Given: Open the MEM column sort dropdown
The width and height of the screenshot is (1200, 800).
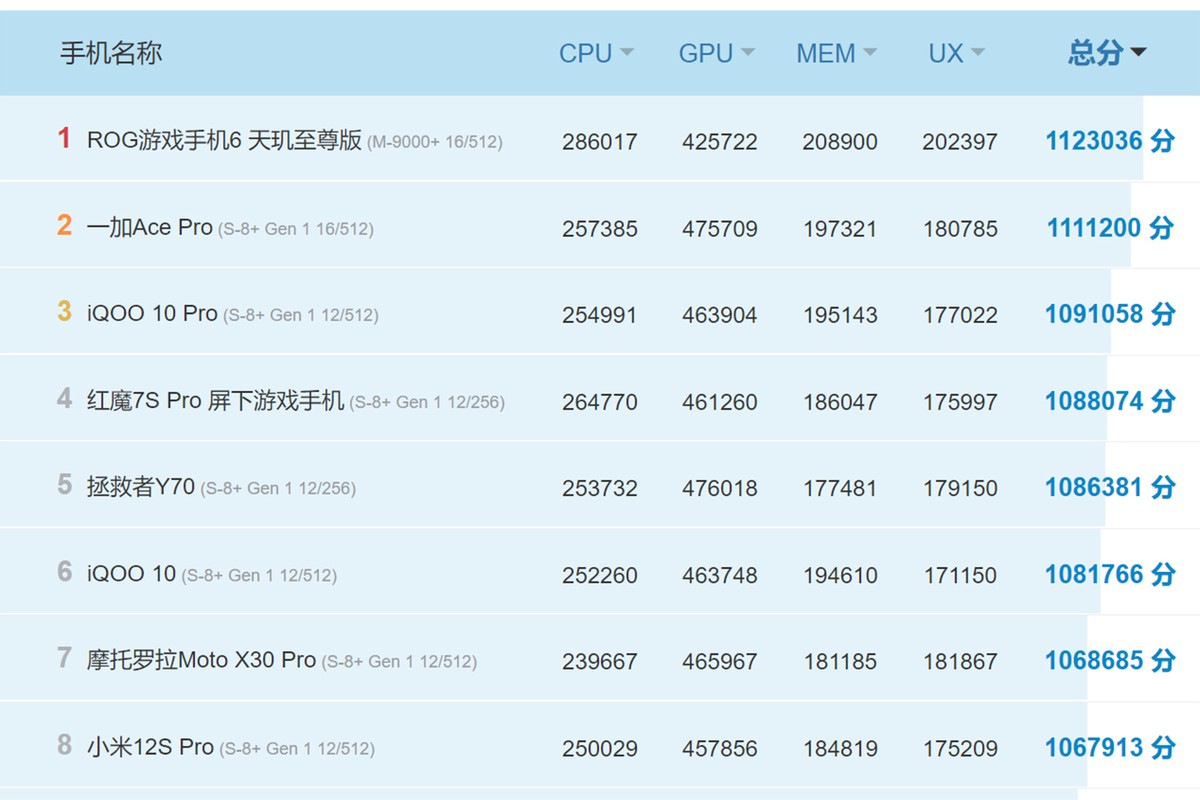Looking at the screenshot, I should point(869,53).
